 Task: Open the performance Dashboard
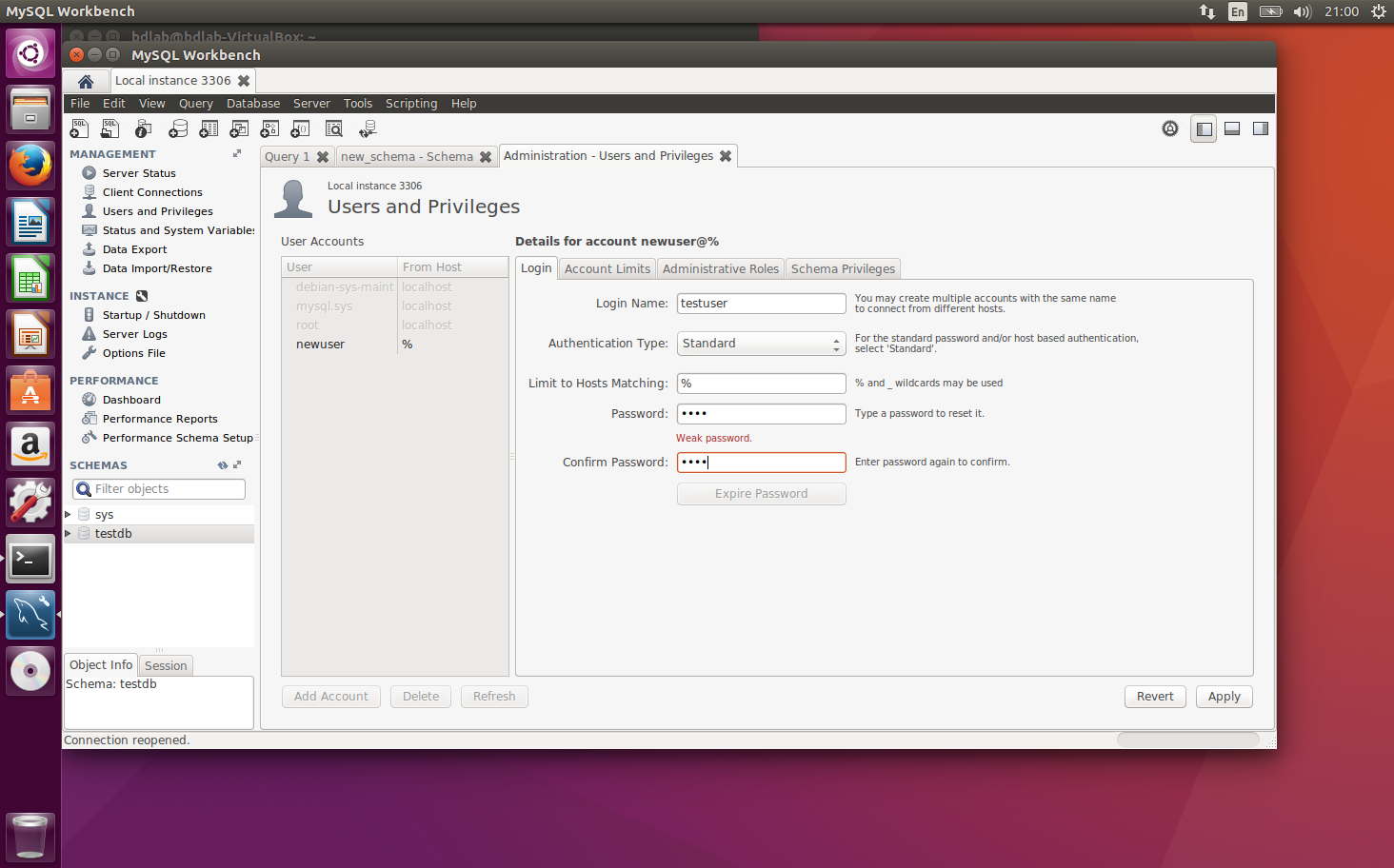[131, 400]
